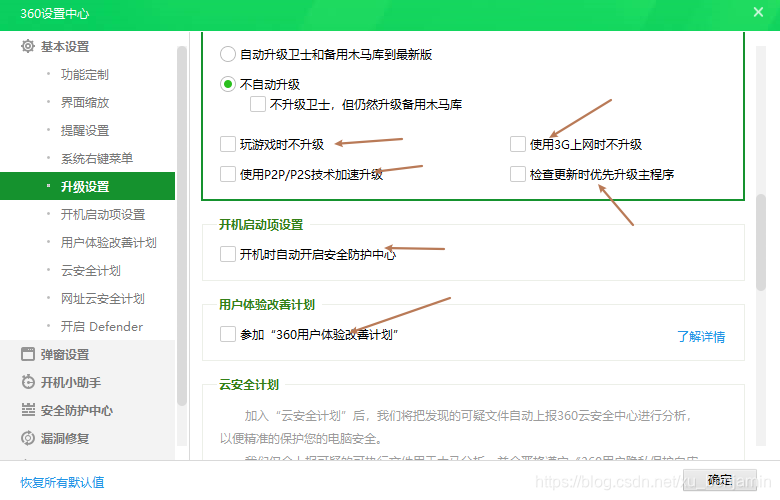Open 网址云安全计划 sidebar entry
780x500 pixels.
pyautogui.click(x=102, y=299)
